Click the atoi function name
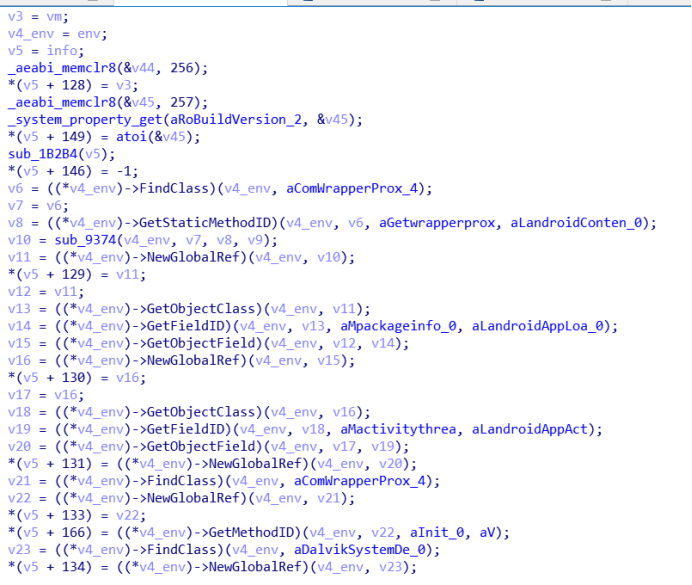This screenshot has width=692, height=585. point(132,137)
